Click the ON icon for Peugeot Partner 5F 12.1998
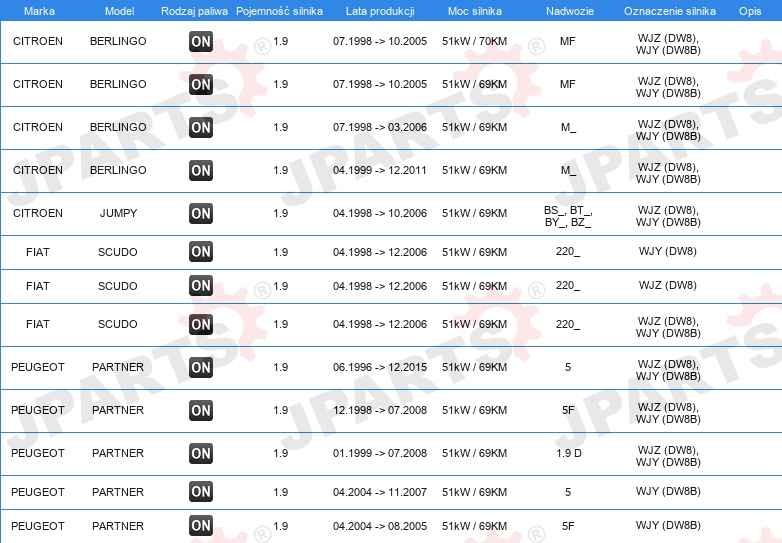The width and height of the screenshot is (782, 543). coord(201,410)
